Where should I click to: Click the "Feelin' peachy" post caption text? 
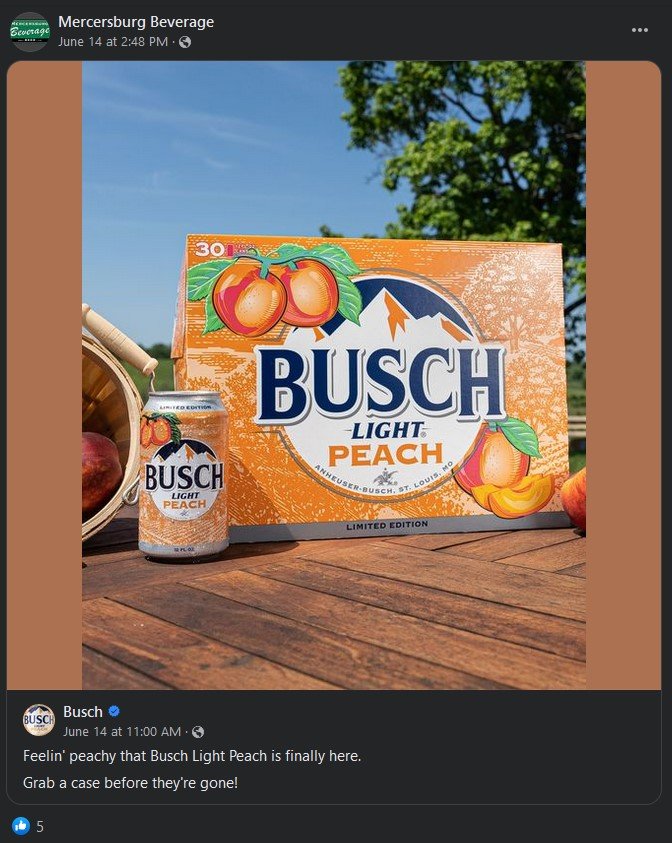tap(192, 756)
